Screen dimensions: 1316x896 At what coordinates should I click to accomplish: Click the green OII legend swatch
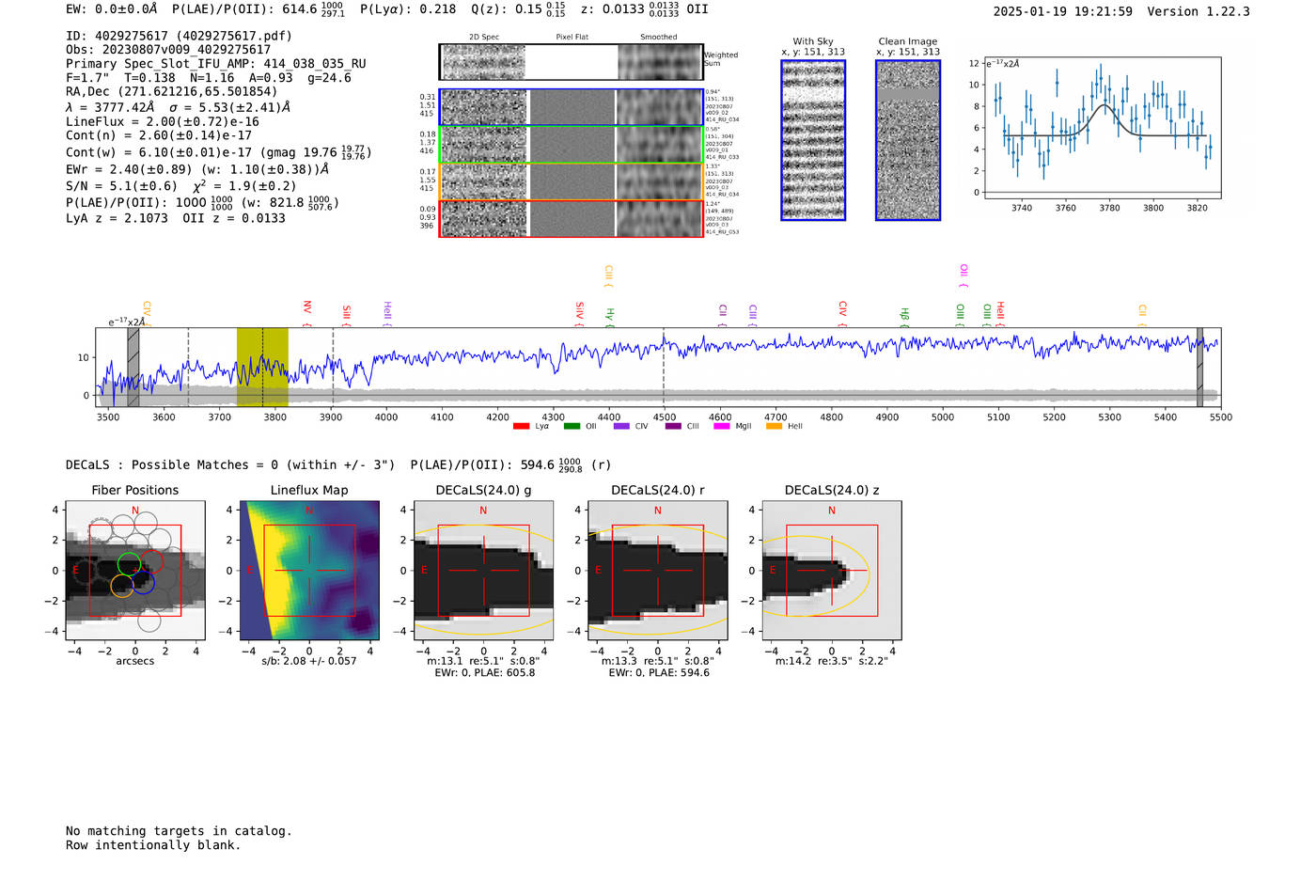point(572,427)
